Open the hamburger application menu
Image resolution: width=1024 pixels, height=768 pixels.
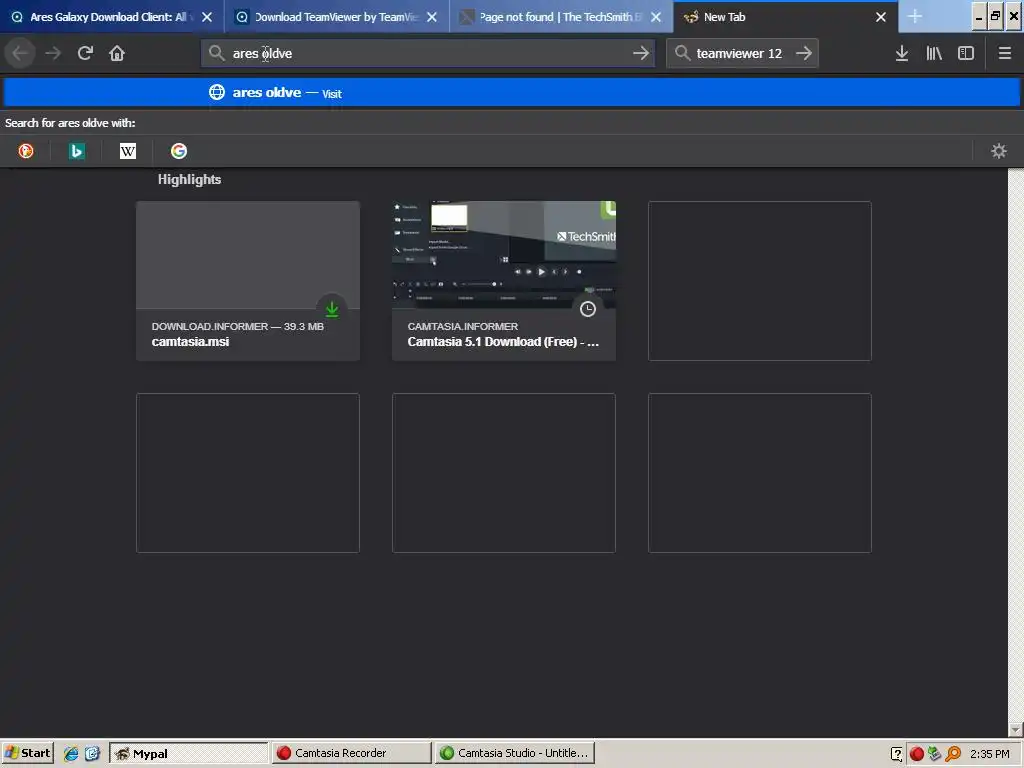coord(1005,54)
